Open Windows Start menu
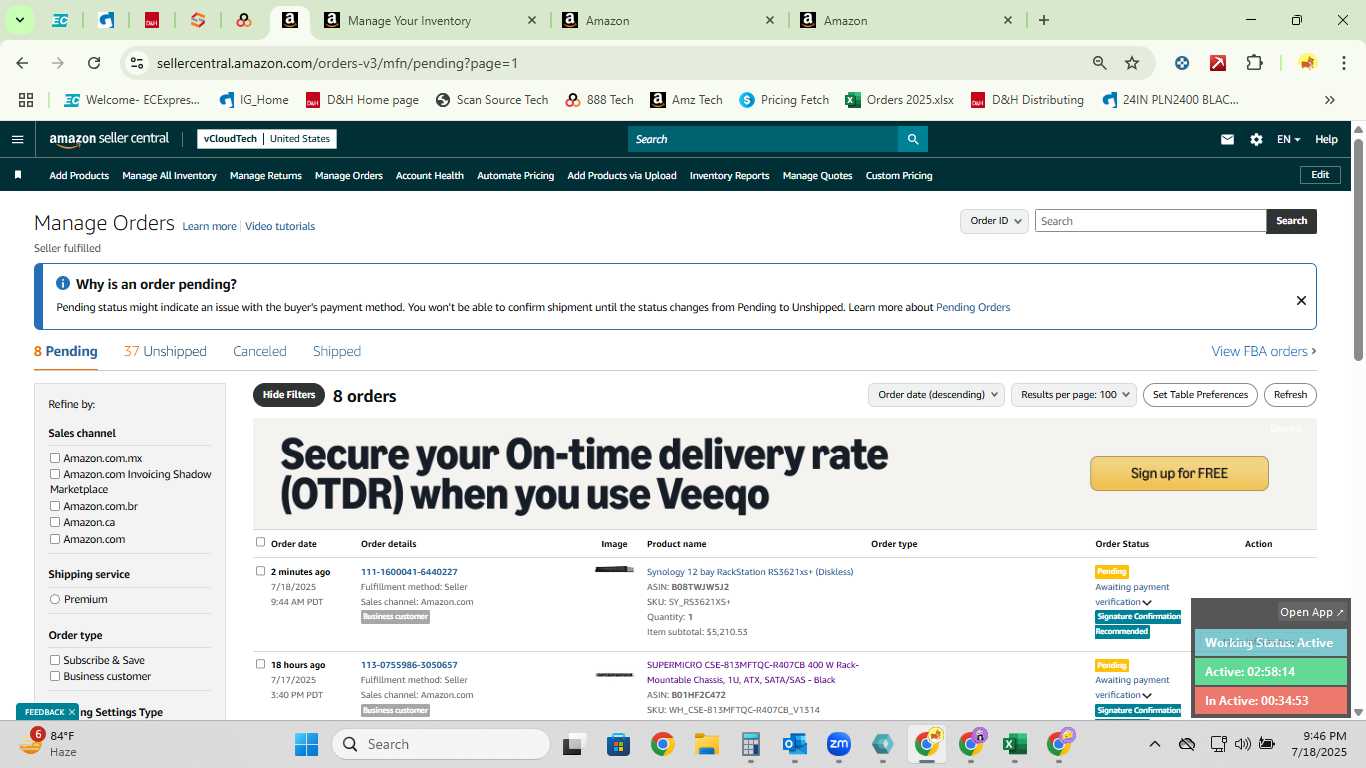Image resolution: width=1366 pixels, height=768 pixels. [306, 744]
